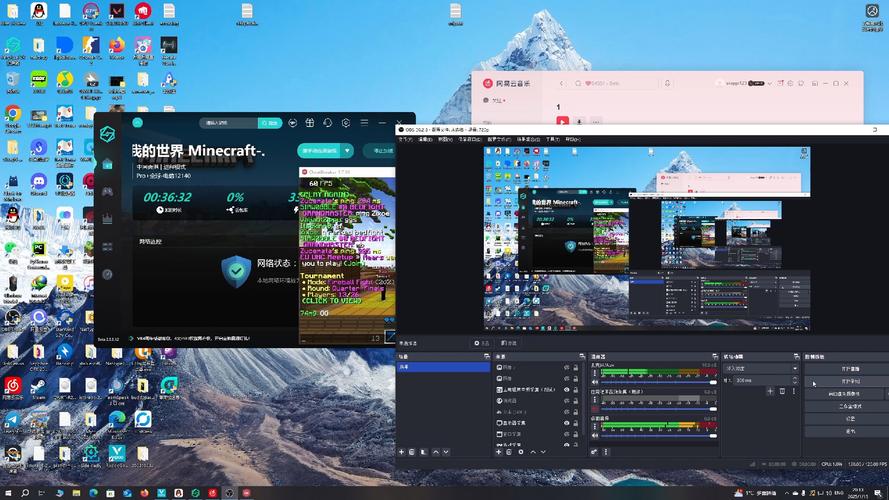Viewport: 889px width, 500px height.
Task: Open advanced audio properties gear in OBS mixer
Action: tap(594, 452)
